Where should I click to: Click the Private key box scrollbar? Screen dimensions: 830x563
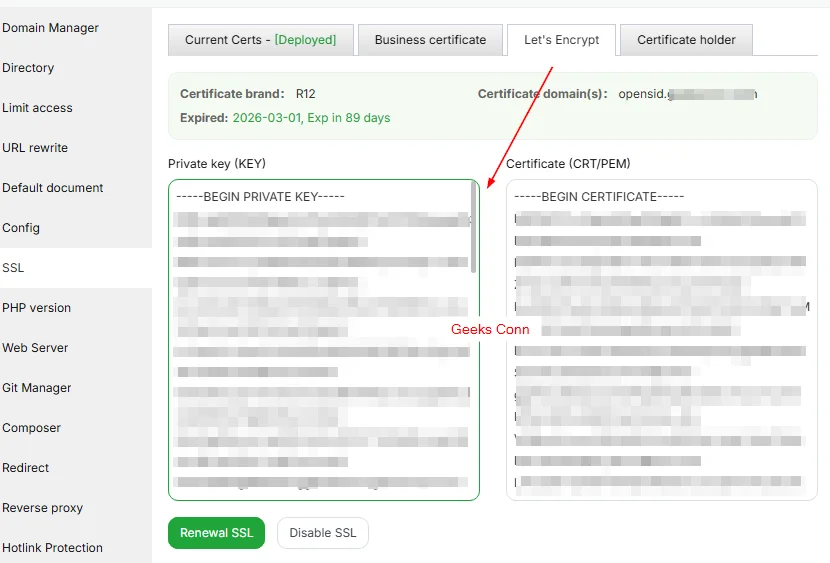pos(474,228)
